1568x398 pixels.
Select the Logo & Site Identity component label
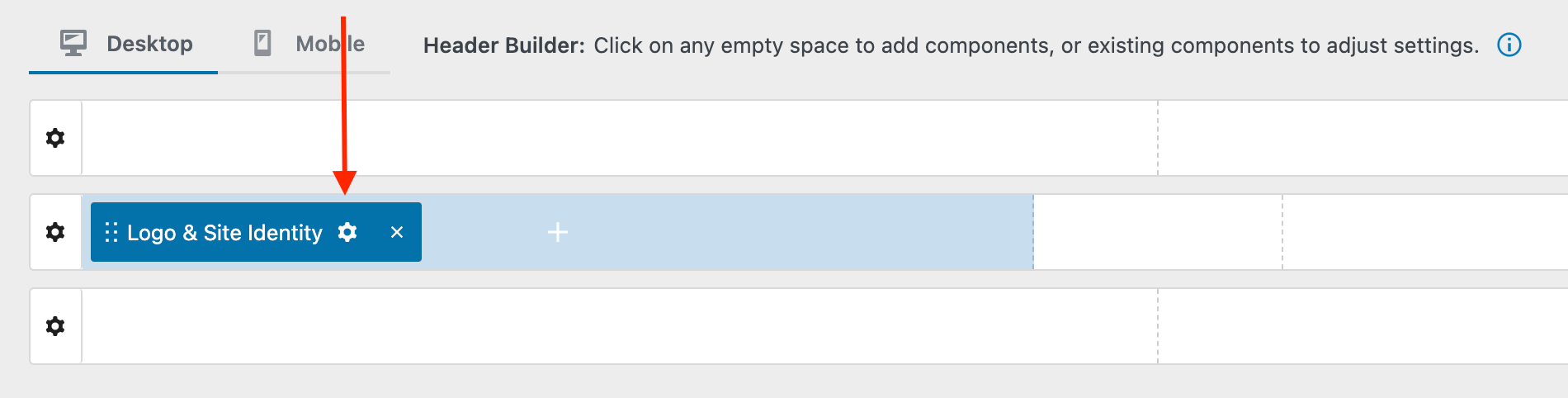click(224, 233)
